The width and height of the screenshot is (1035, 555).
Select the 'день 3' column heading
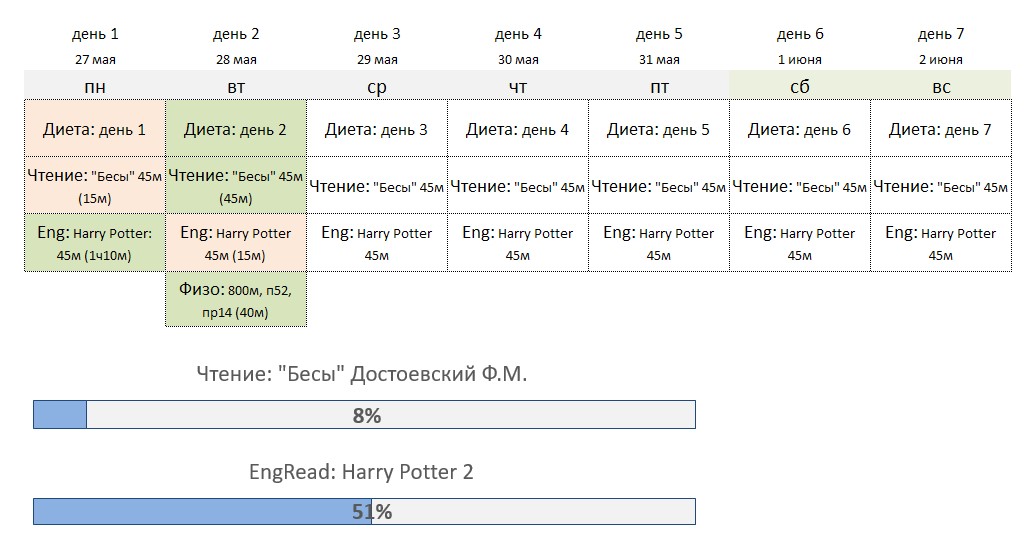[377, 34]
